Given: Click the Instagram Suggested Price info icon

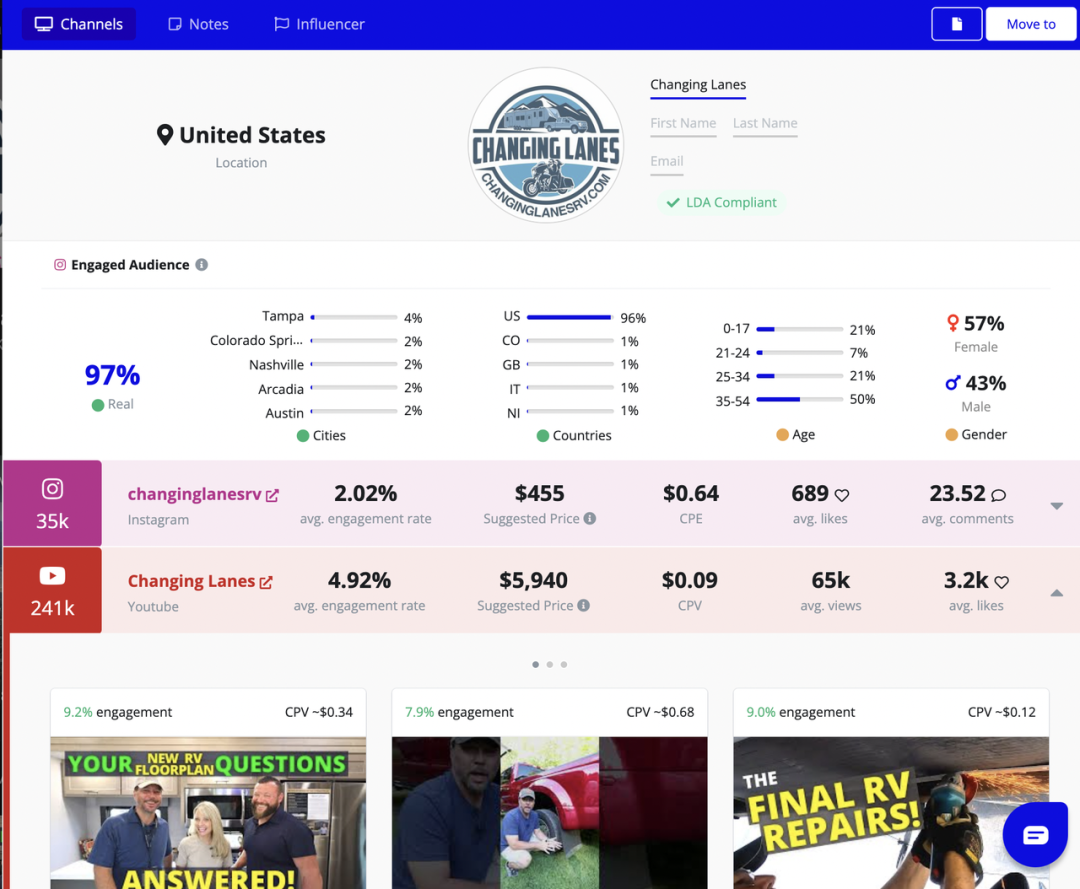Looking at the screenshot, I should click(x=590, y=519).
